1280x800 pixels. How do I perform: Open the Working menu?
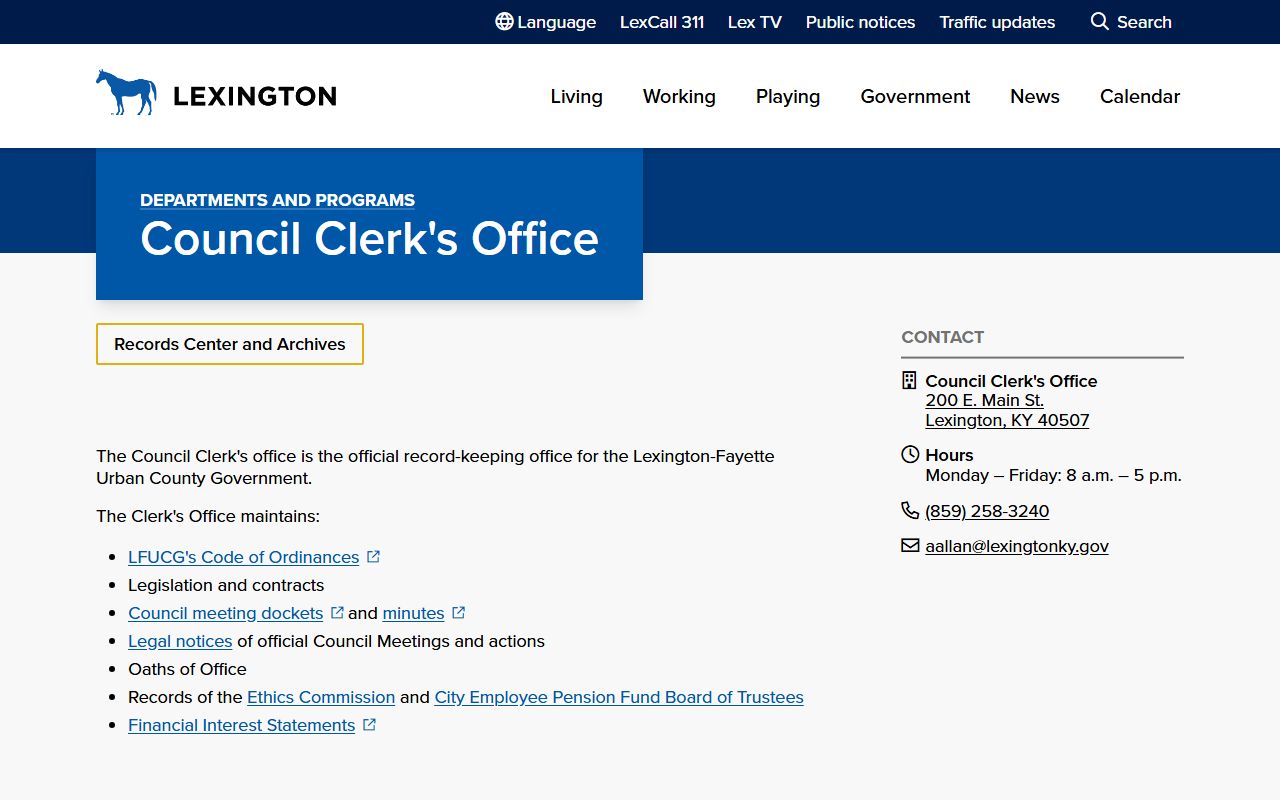click(679, 97)
